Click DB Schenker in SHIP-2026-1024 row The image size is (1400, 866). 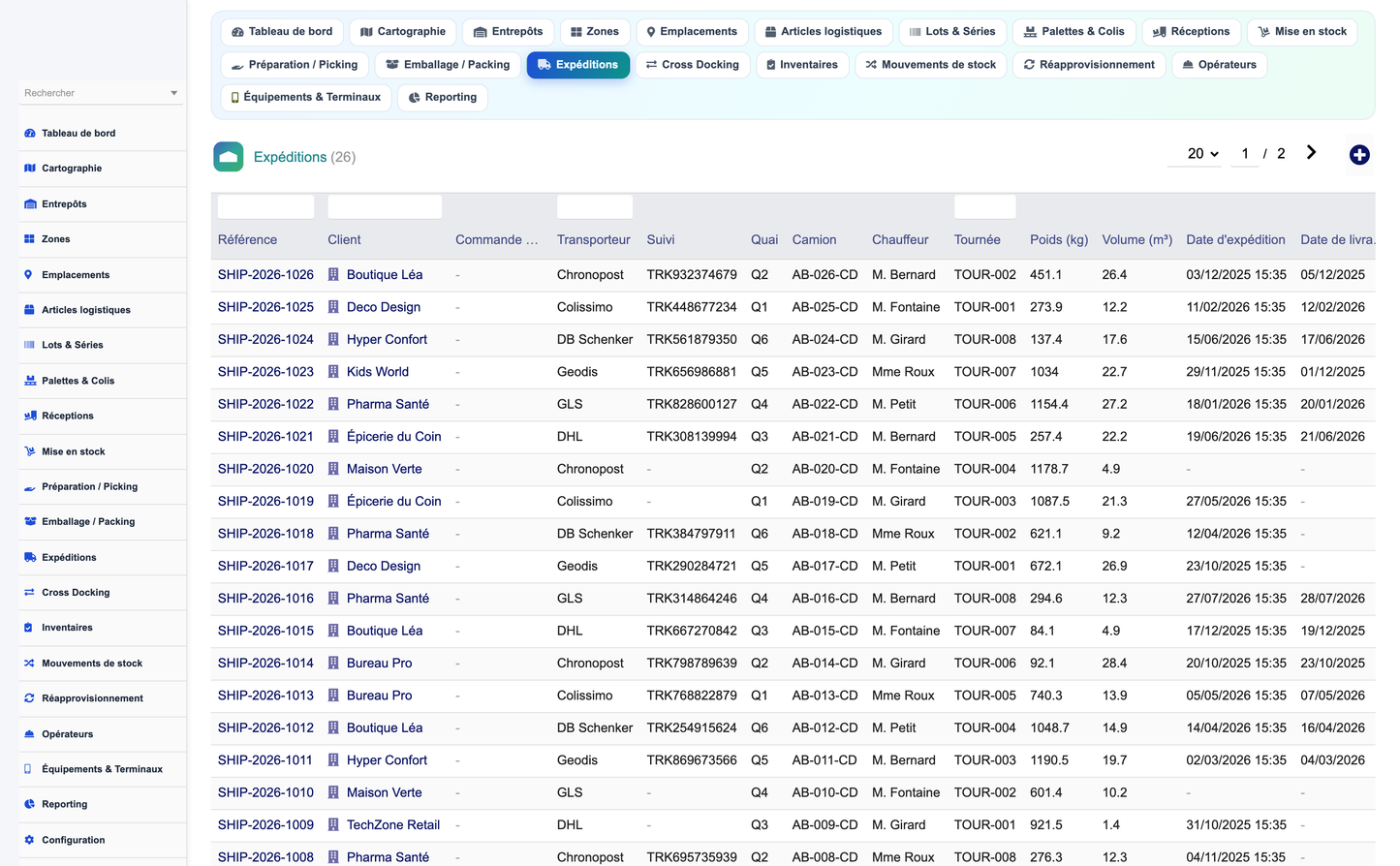[x=595, y=340]
